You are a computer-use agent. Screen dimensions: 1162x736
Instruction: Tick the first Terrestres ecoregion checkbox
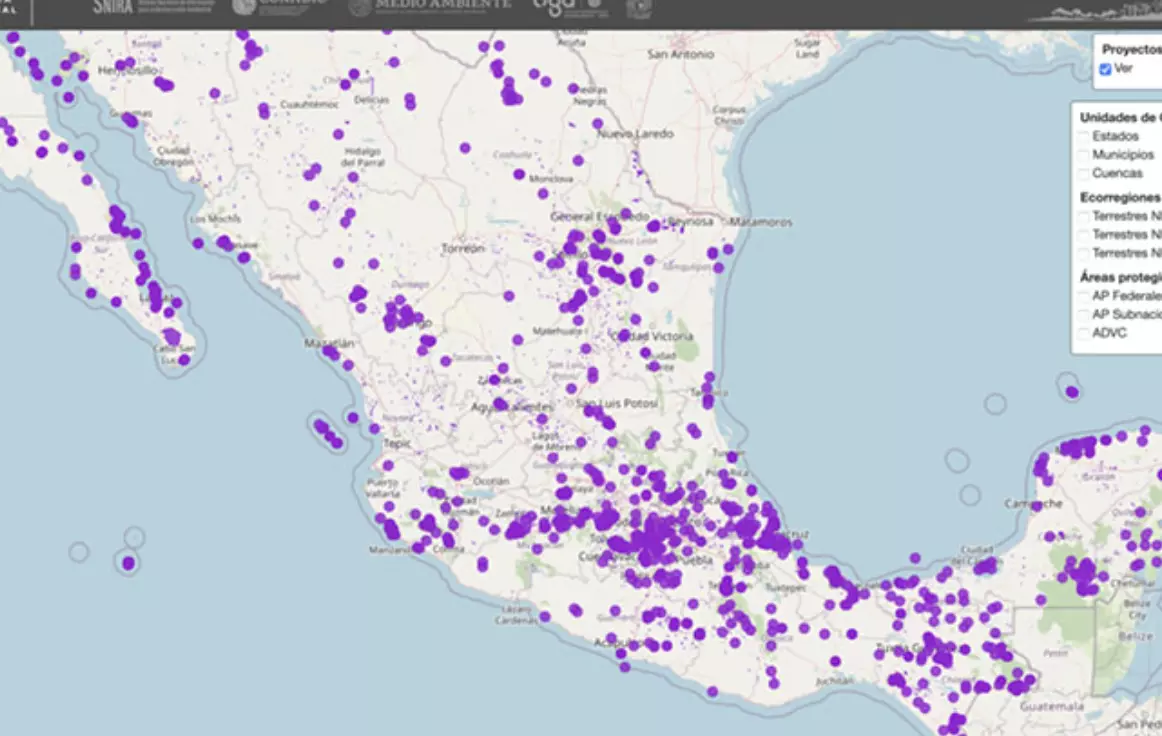point(1083,216)
